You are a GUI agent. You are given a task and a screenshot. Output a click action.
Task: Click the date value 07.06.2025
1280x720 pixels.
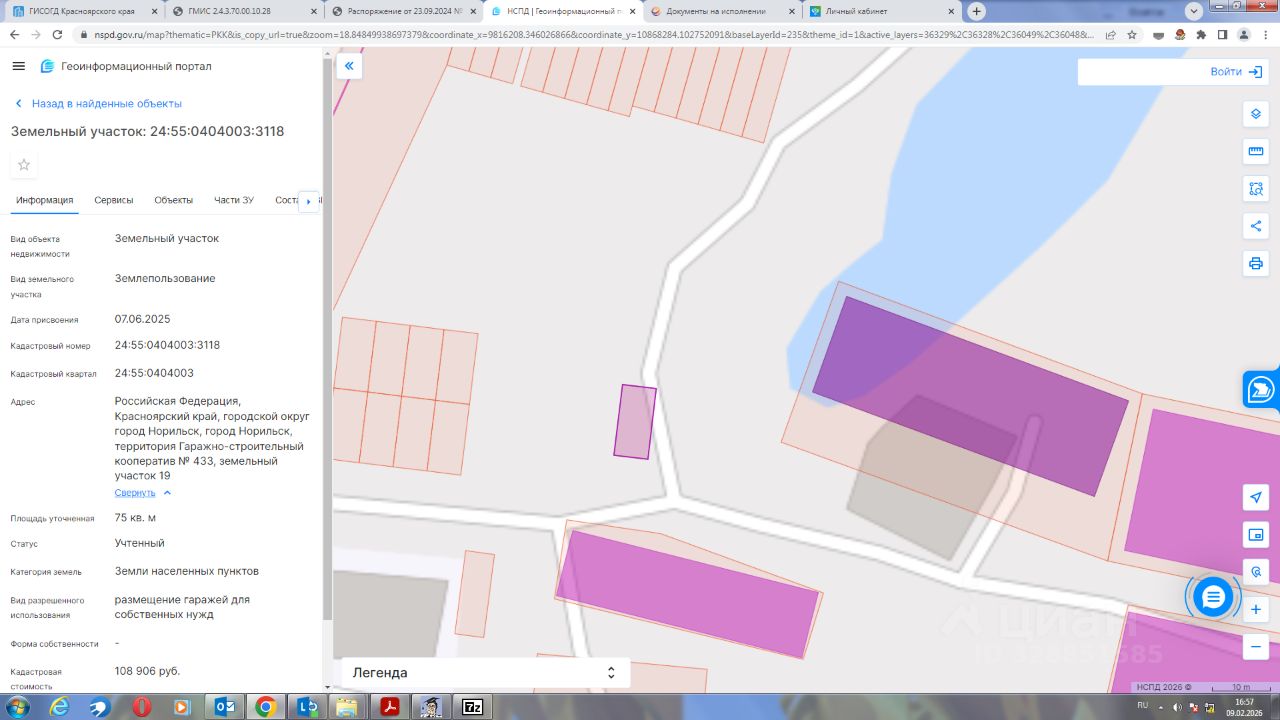(x=143, y=319)
